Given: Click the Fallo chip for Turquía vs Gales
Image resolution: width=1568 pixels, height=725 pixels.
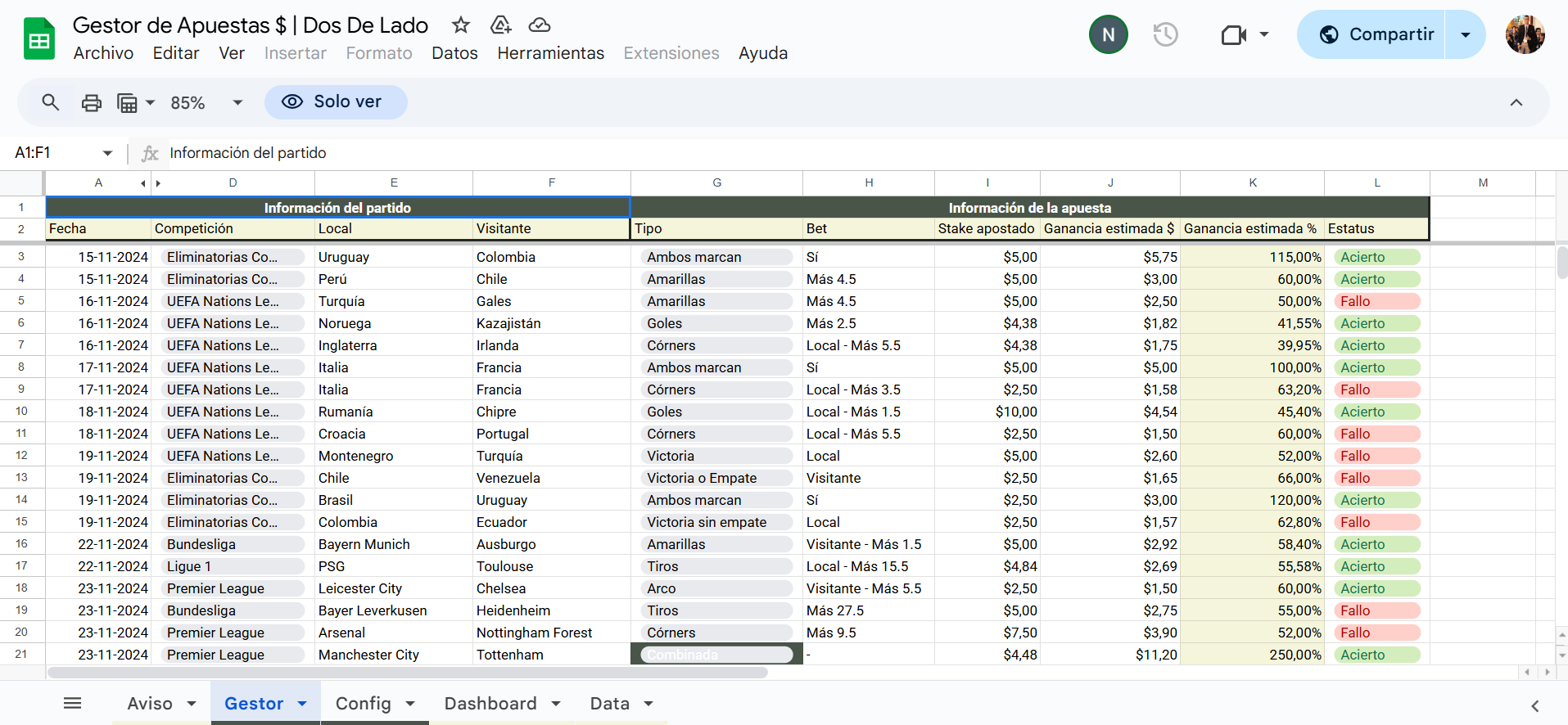Looking at the screenshot, I should tap(1377, 301).
